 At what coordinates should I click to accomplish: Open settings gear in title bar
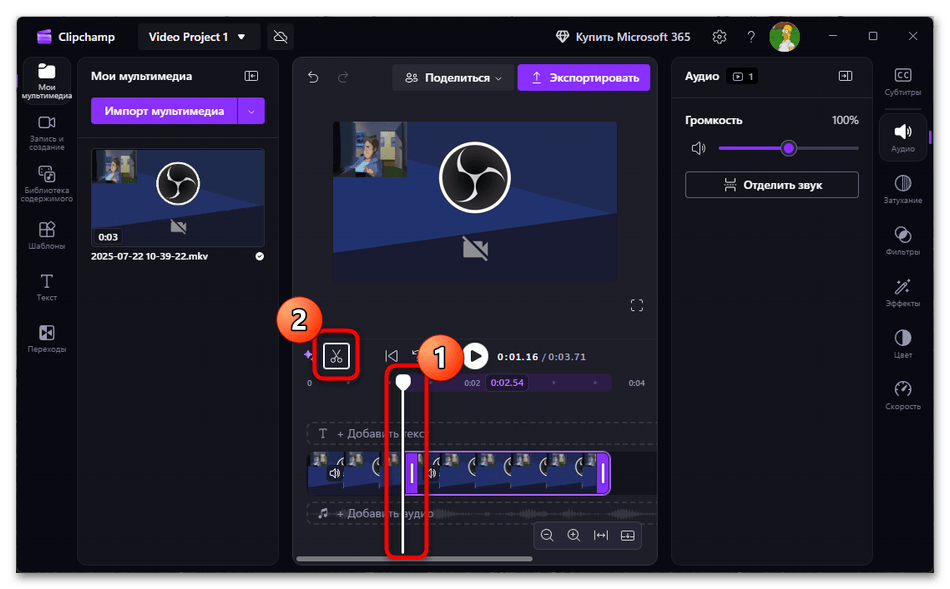pos(719,37)
